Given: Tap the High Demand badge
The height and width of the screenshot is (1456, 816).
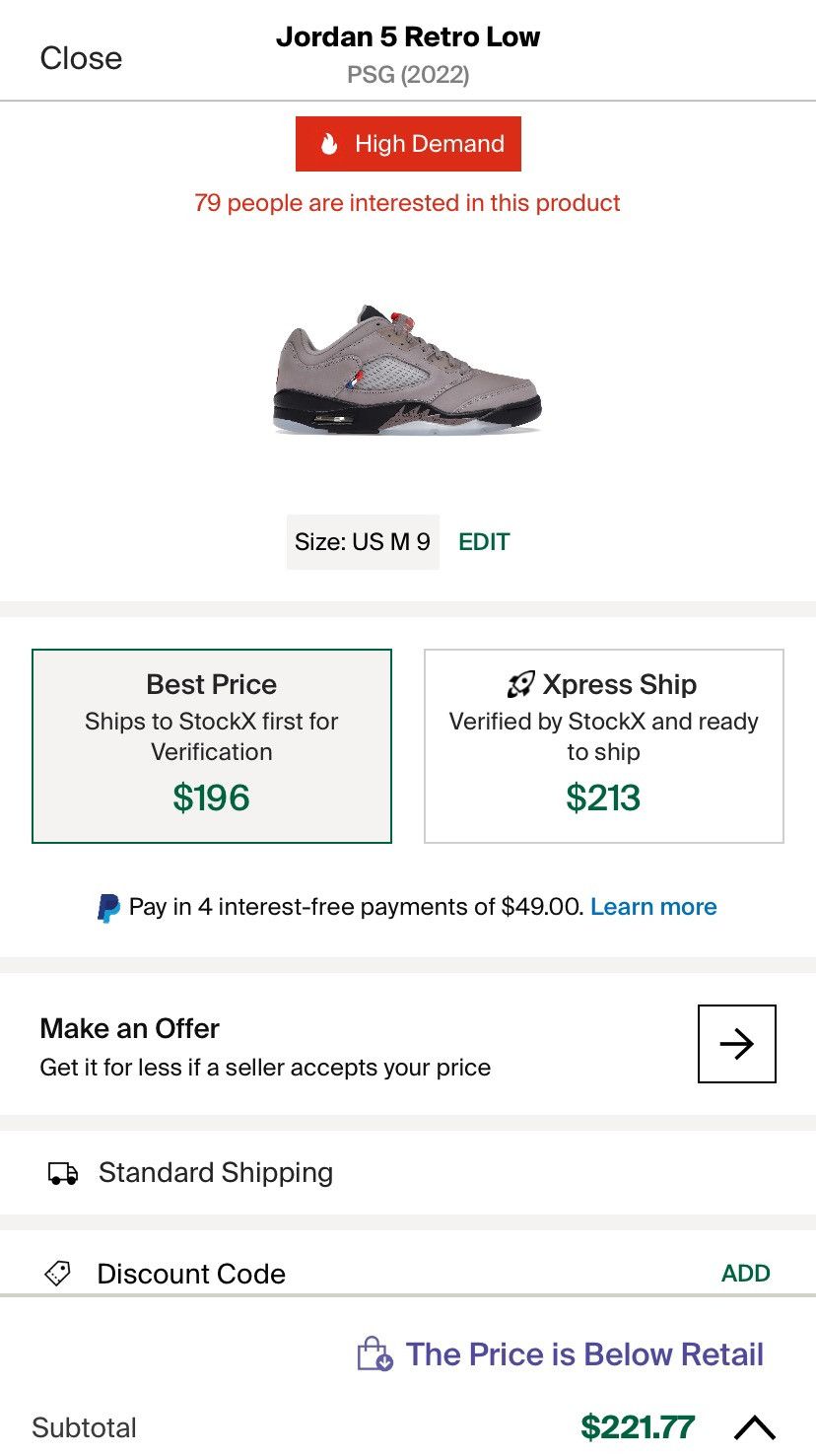Looking at the screenshot, I should (408, 144).
